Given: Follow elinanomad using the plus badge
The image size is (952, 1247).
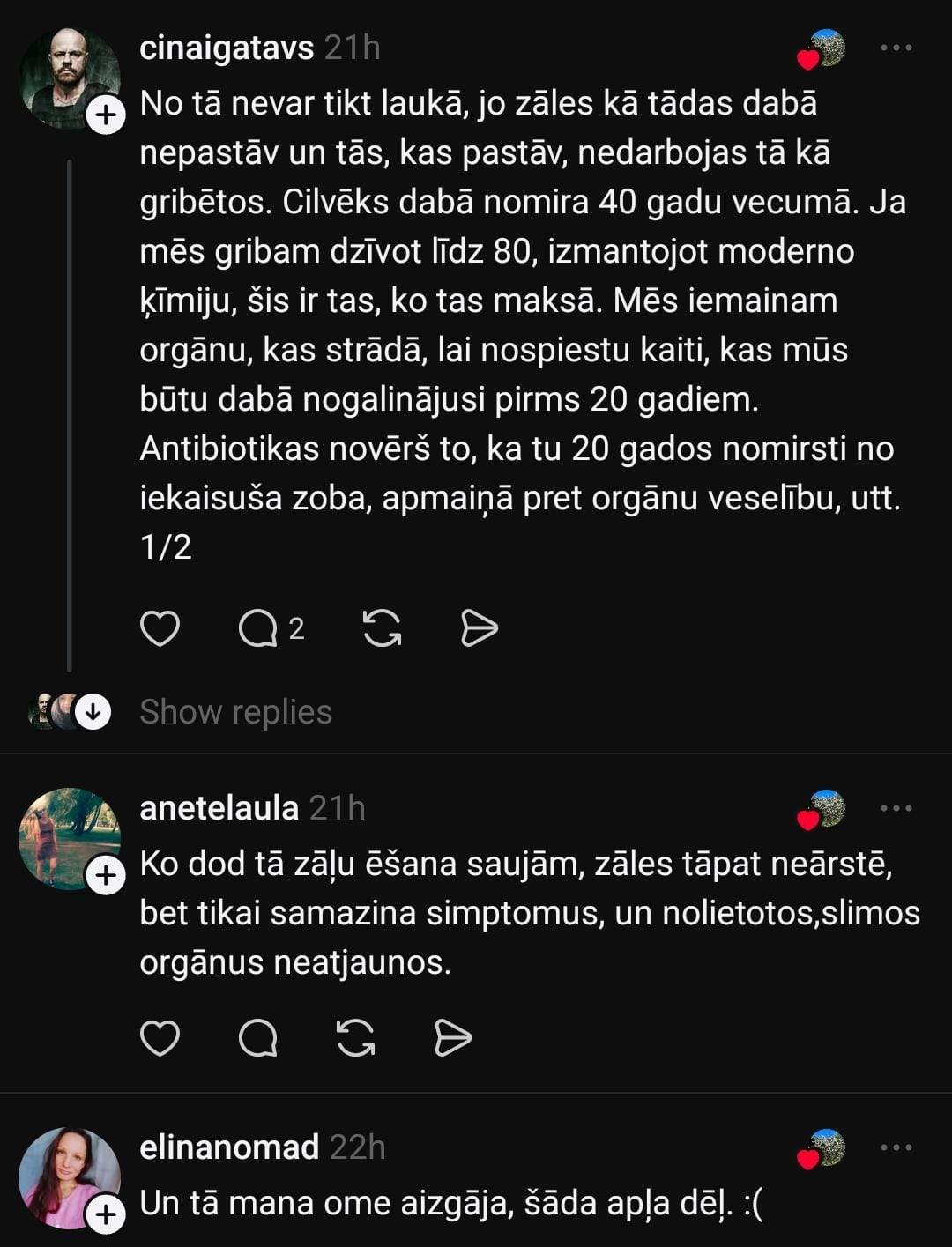Looking at the screenshot, I should 106,1214.
